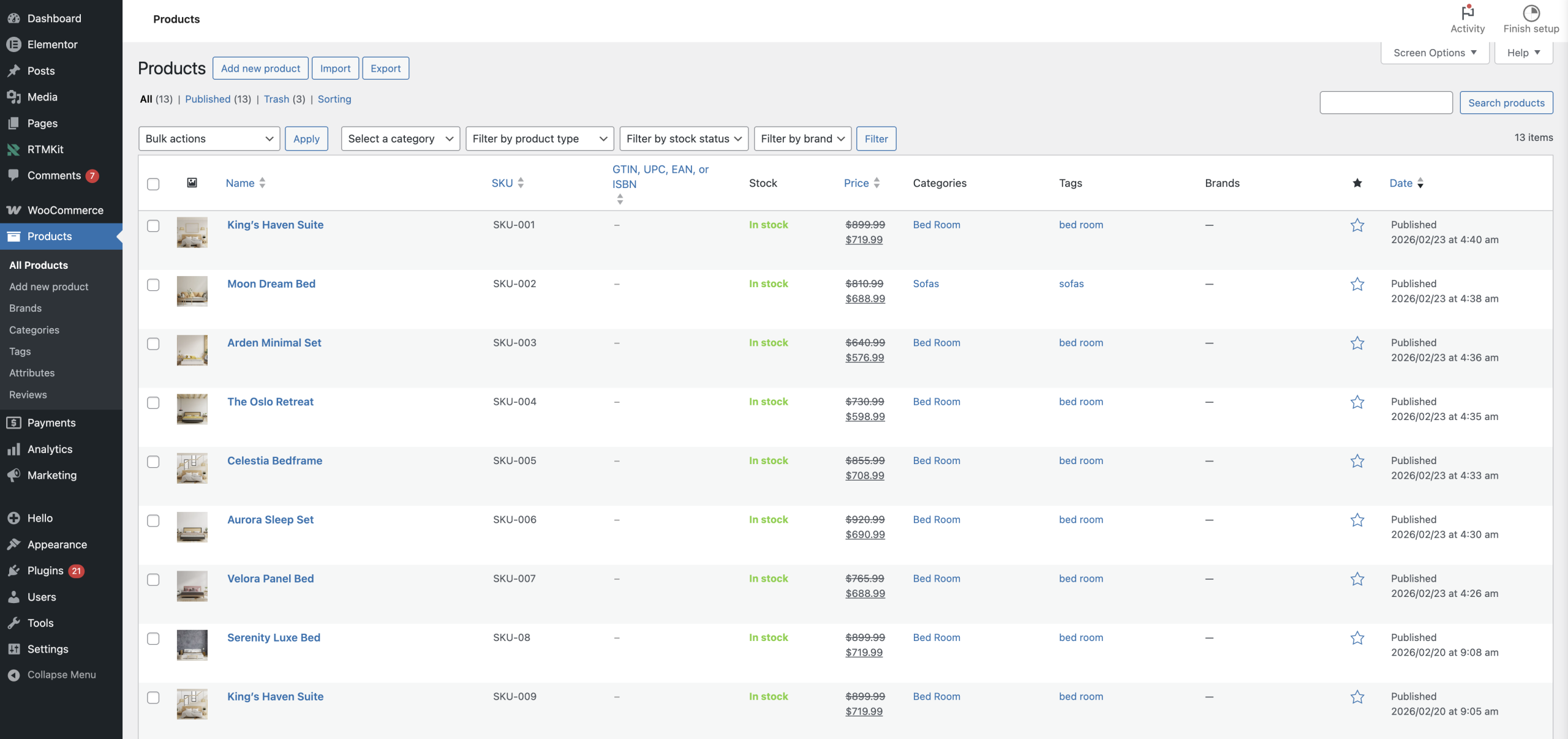This screenshot has height=739, width=1568.
Task: Open the Bulk actions dropdown
Action: pyautogui.click(x=209, y=139)
